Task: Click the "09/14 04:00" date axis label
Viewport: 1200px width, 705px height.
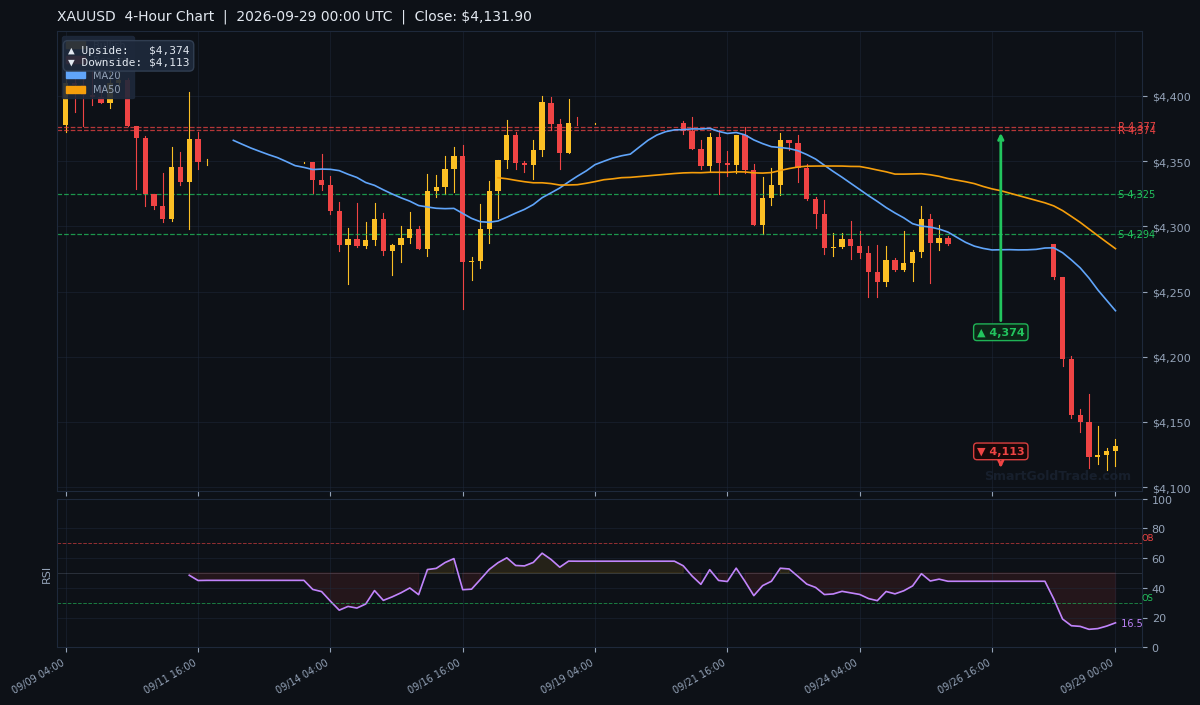Action: (304, 676)
